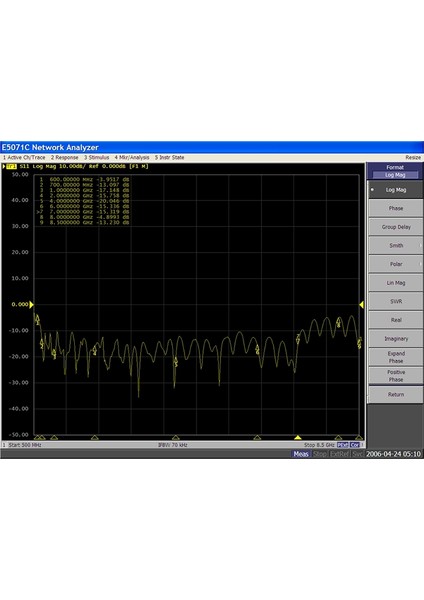Image resolution: width=424 pixels, height=600 pixels.
Task: Click the Stop status indicator
Action: [320, 454]
